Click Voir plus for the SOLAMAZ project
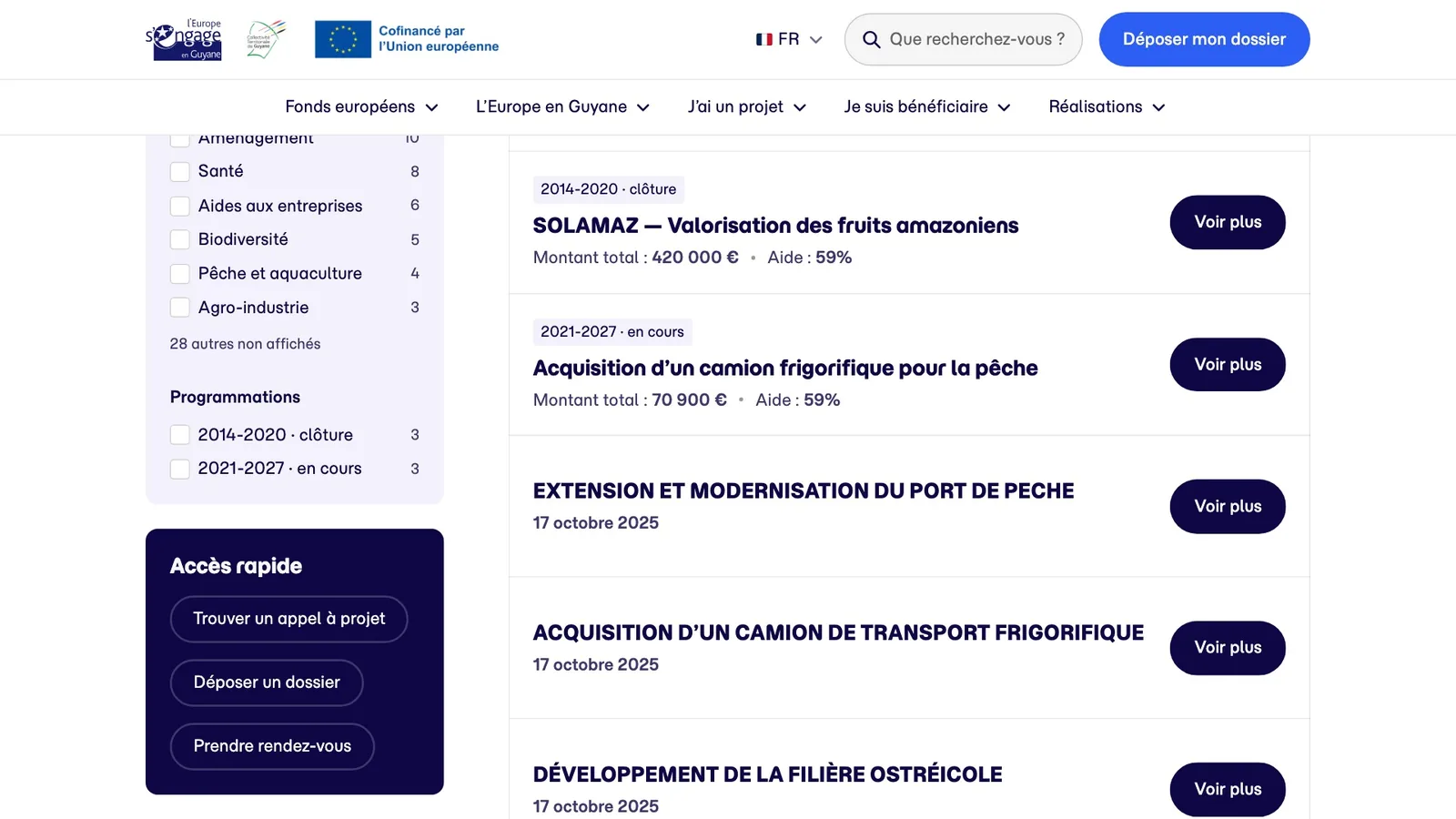This screenshot has height=819, width=1456. tap(1228, 222)
